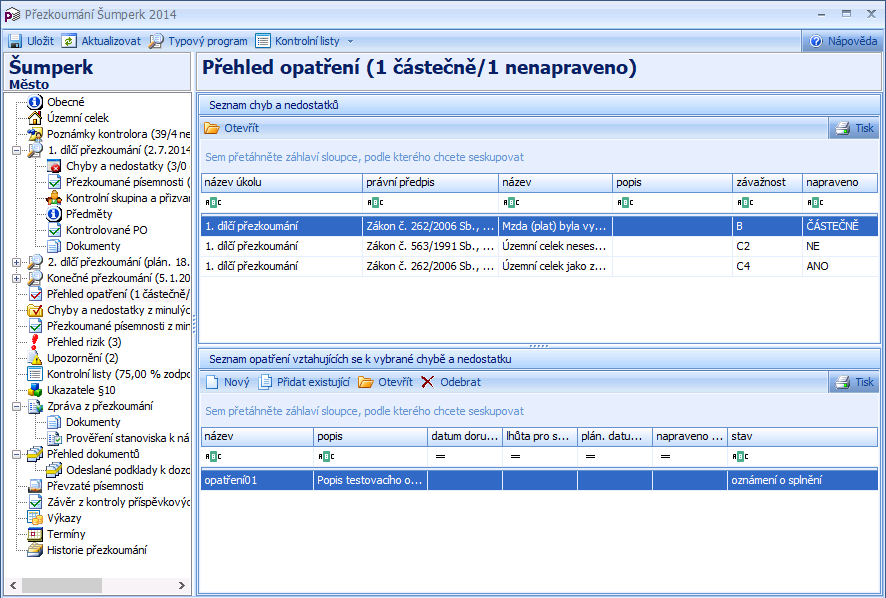Open the Kontrolní listy dropdown arrow
Viewport: 886px width, 598px height.
coord(350,41)
